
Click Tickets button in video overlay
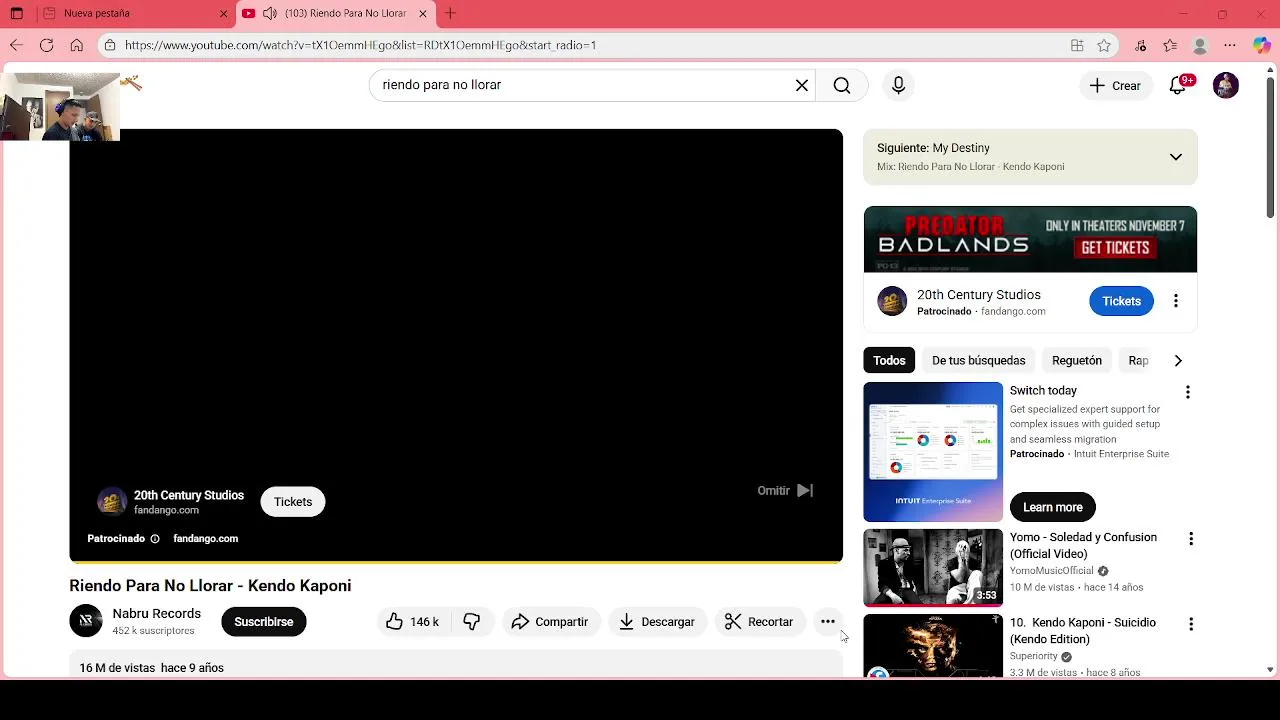tap(293, 502)
